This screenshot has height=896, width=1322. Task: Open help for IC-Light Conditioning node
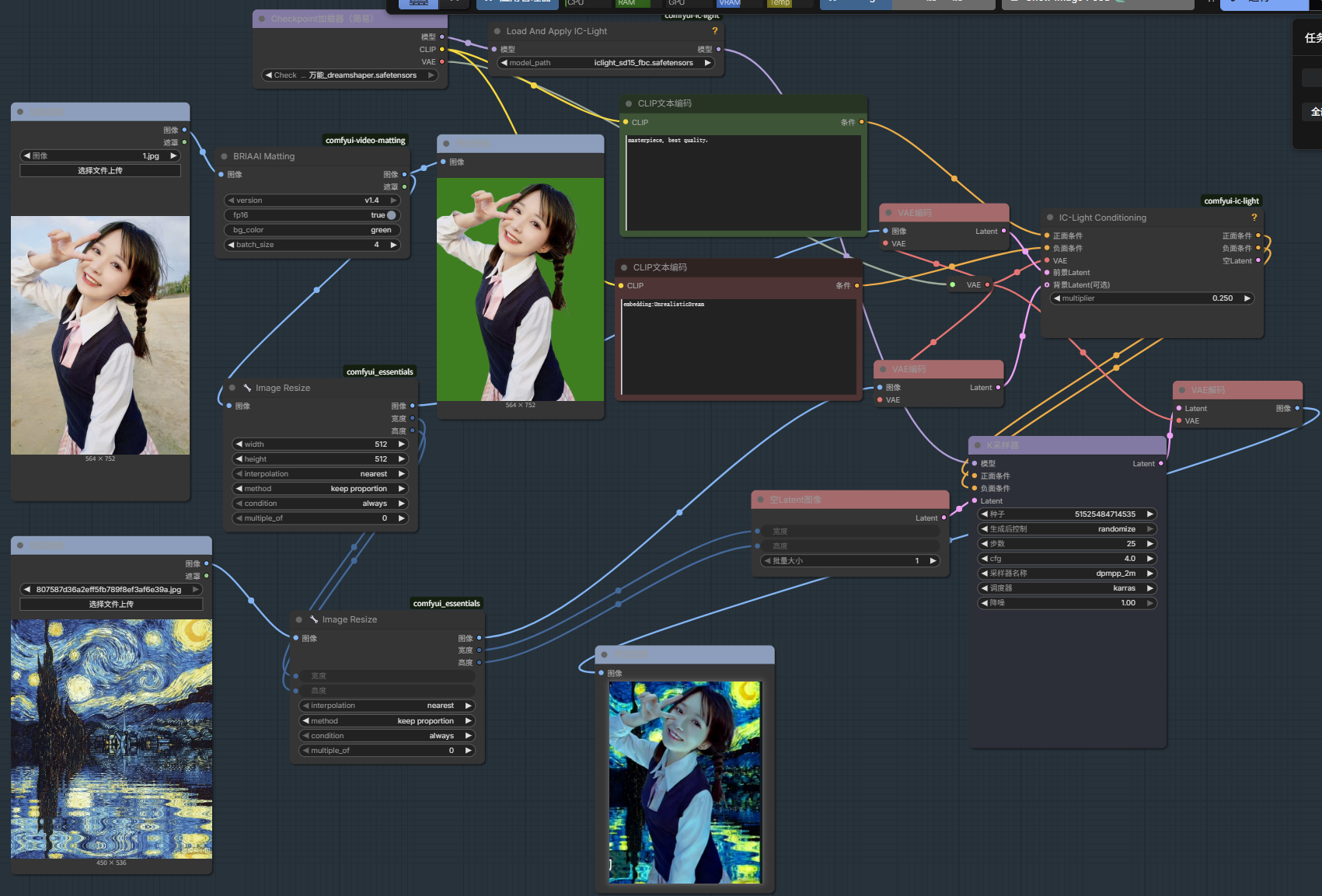(1254, 218)
